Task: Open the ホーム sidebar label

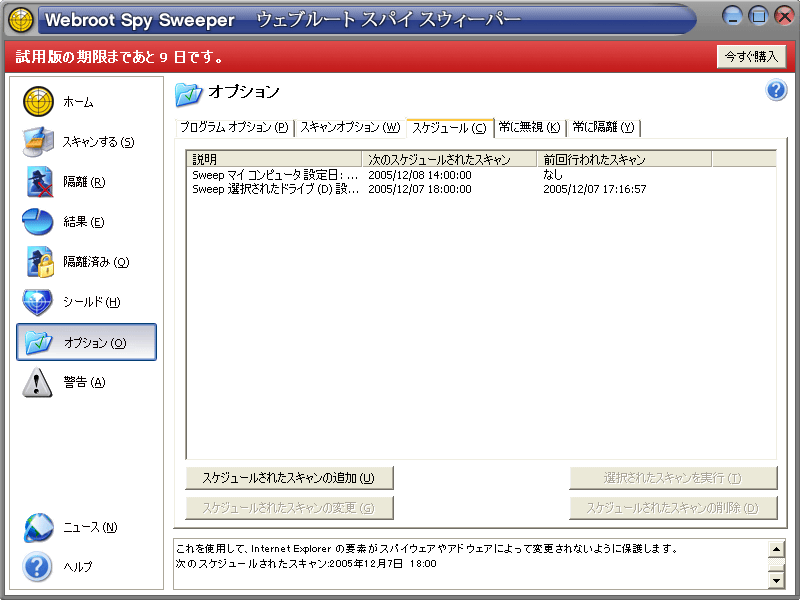Action: (79, 102)
